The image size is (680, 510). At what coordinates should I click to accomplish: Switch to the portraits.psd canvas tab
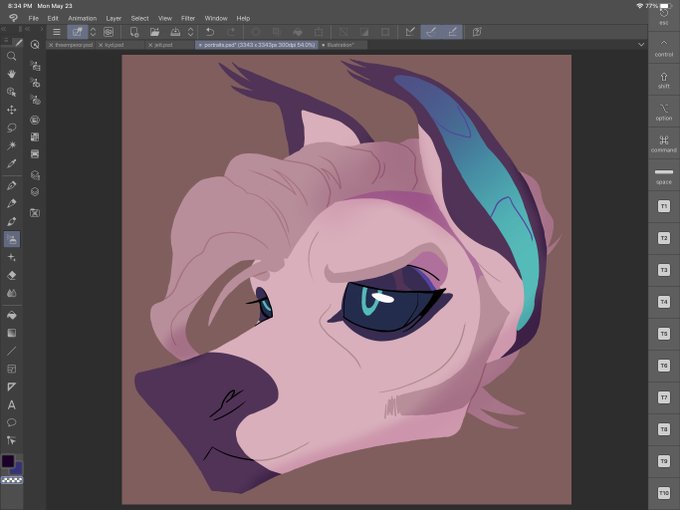point(257,45)
